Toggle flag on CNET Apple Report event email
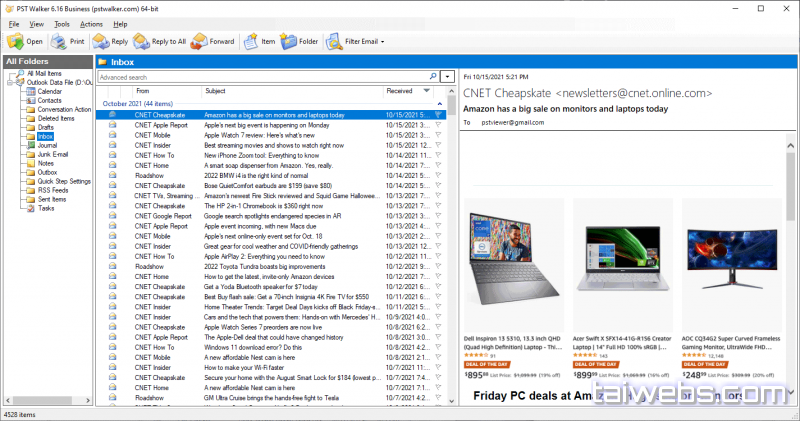800x421 pixels. click(438, 125)
